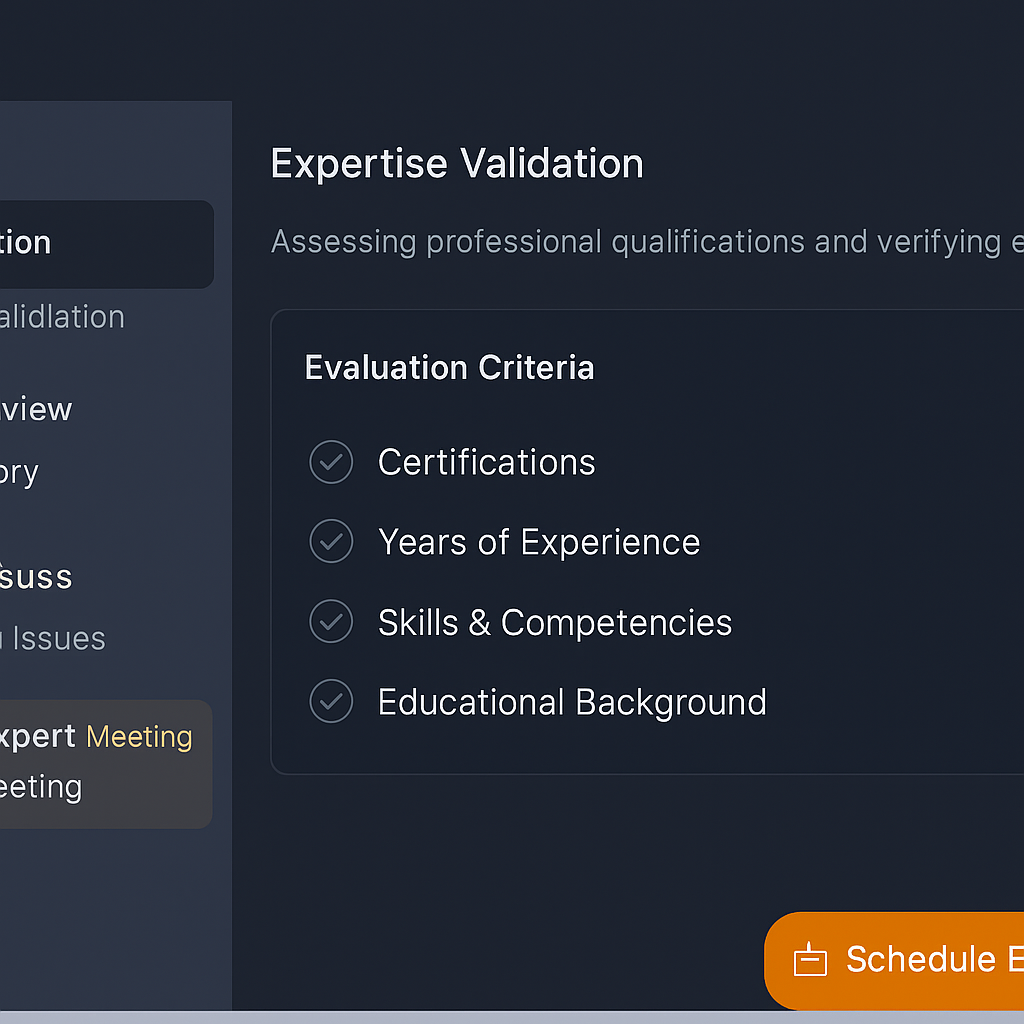The width and height of the screenshot is (1024, 1024).
Task: Select the sidebar item ending in "suss"
Action: (x=36, y=577)
